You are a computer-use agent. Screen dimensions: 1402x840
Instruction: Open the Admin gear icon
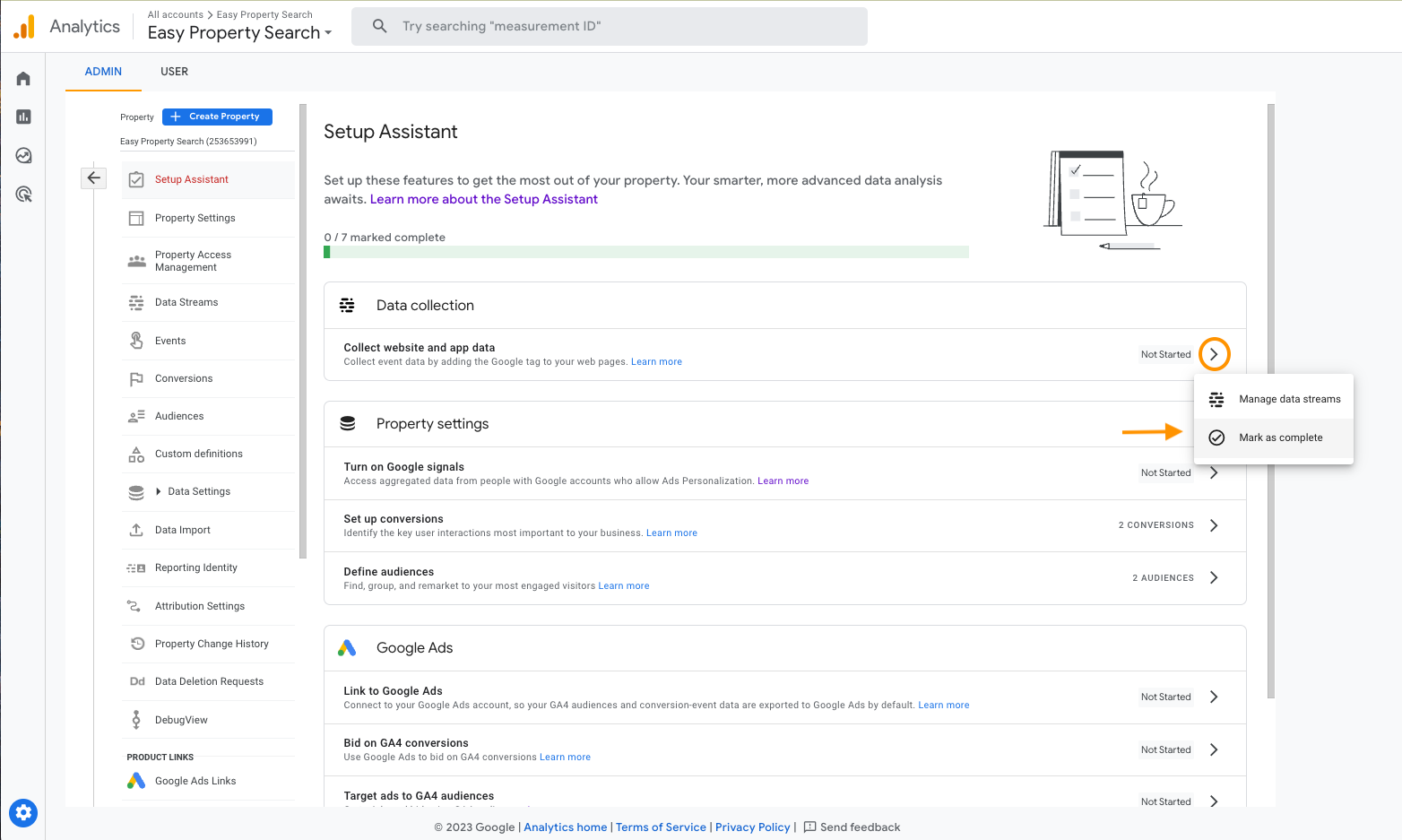[23, 813]
